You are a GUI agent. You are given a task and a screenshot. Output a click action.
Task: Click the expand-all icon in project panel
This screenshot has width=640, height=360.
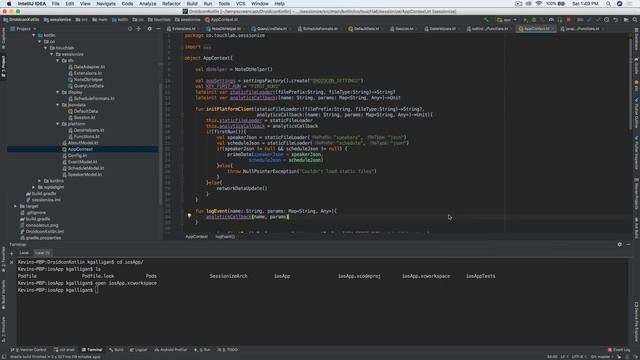click(x=139, y=29)
